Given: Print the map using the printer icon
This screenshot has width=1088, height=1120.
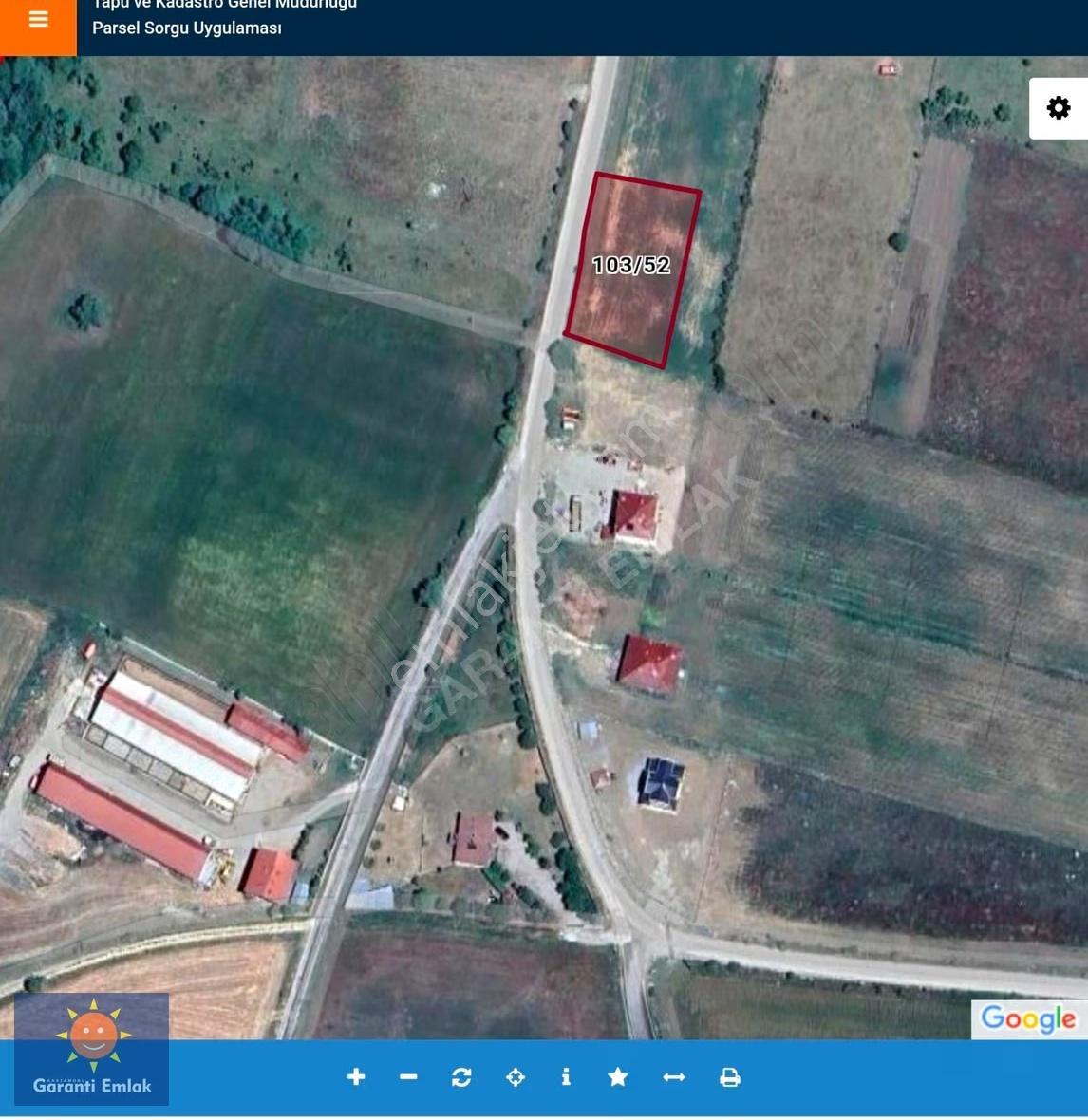Looking at the screenshot, I should coord(729,1077).
